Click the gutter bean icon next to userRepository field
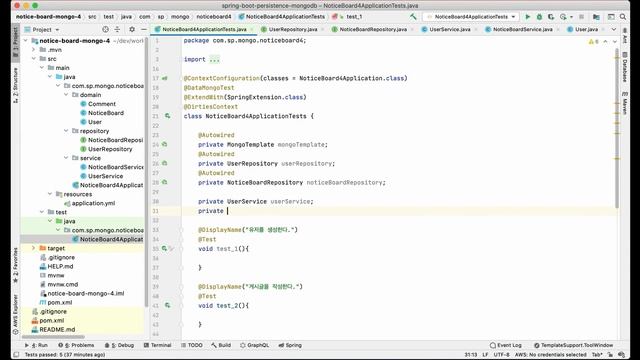The image size is (640, 360). [x=164, y=163]
